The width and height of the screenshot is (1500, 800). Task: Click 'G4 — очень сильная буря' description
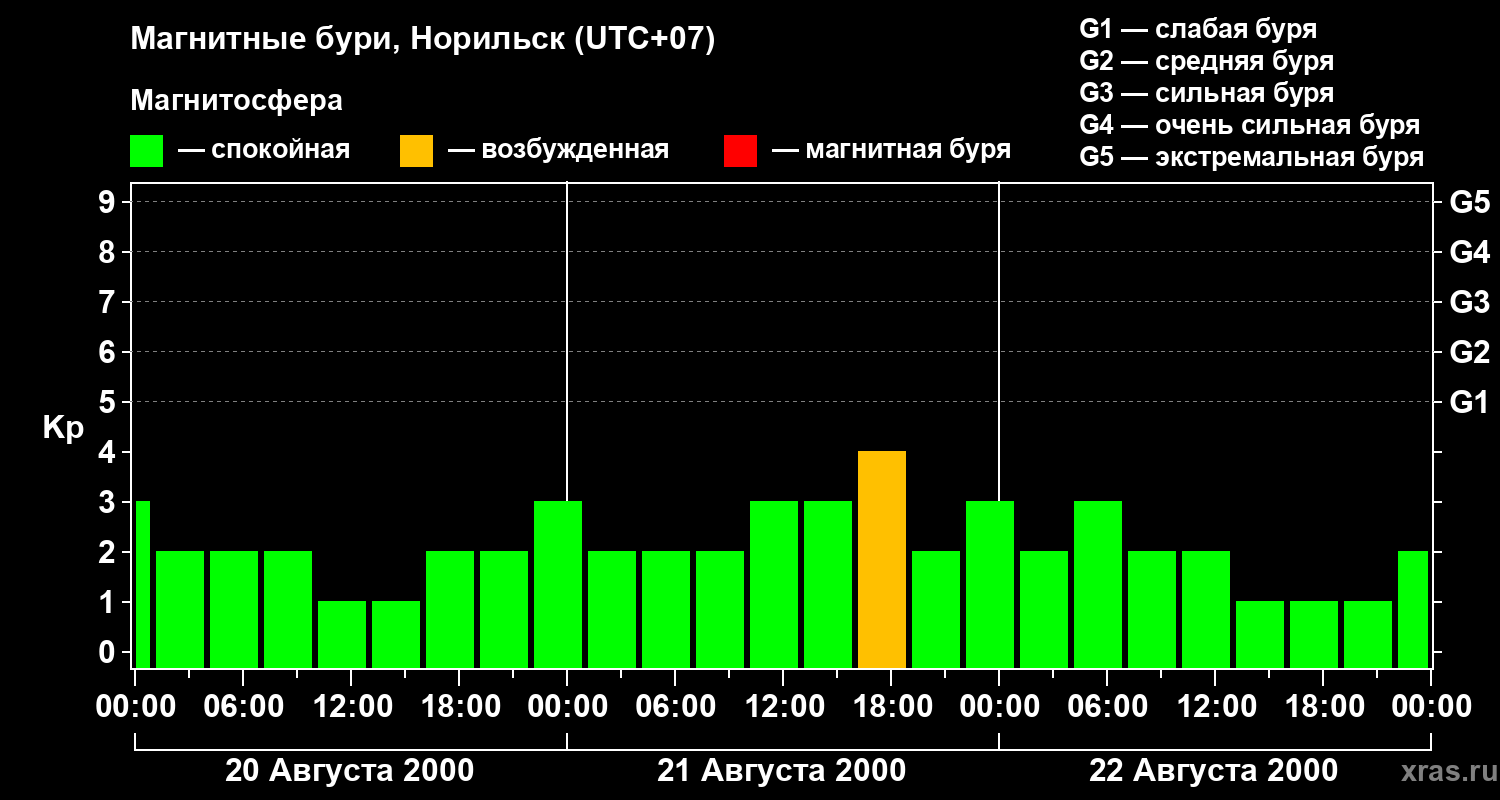(x=1250, y=125)
